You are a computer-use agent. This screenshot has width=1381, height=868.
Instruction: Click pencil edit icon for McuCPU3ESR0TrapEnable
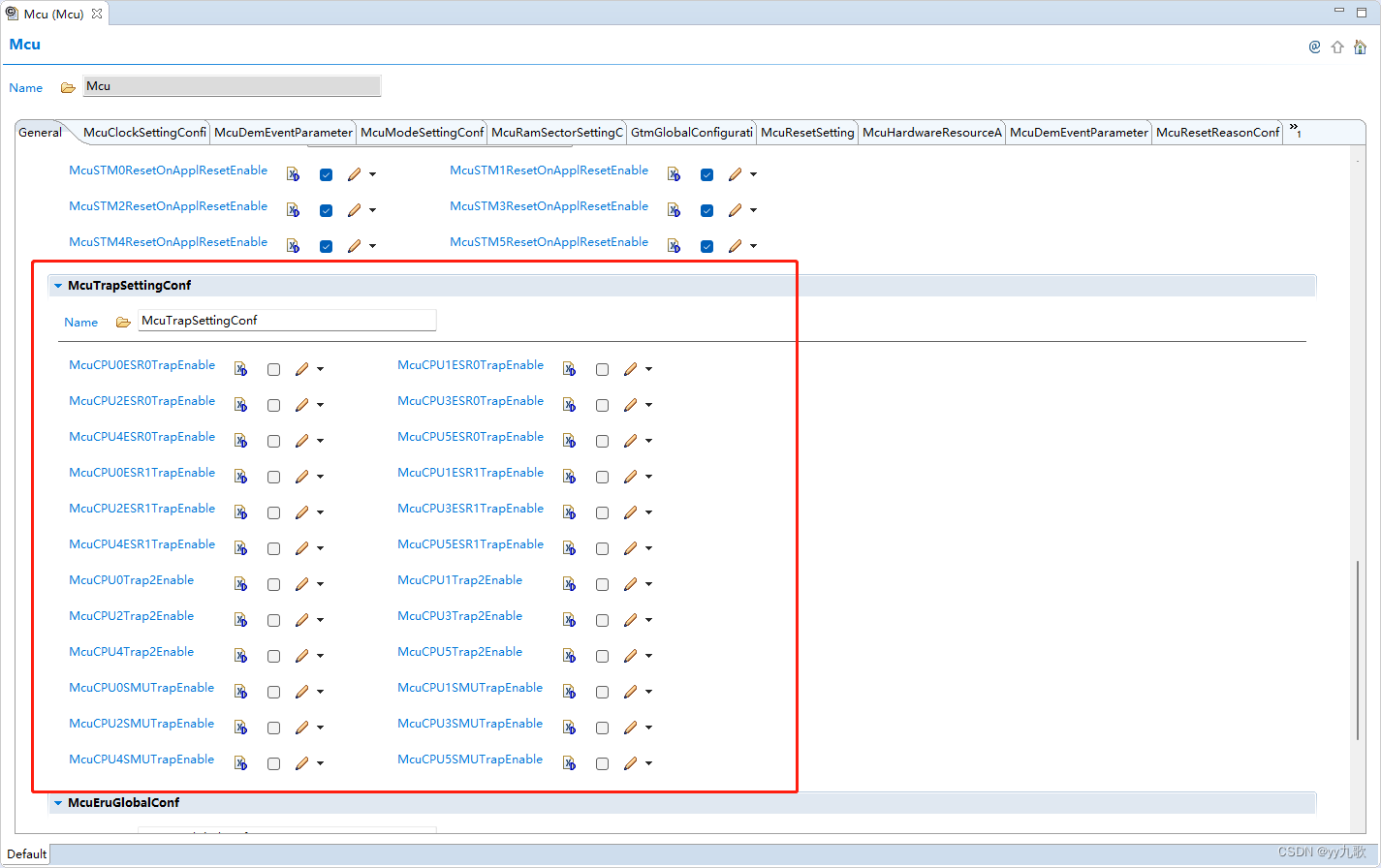[631, 405]
